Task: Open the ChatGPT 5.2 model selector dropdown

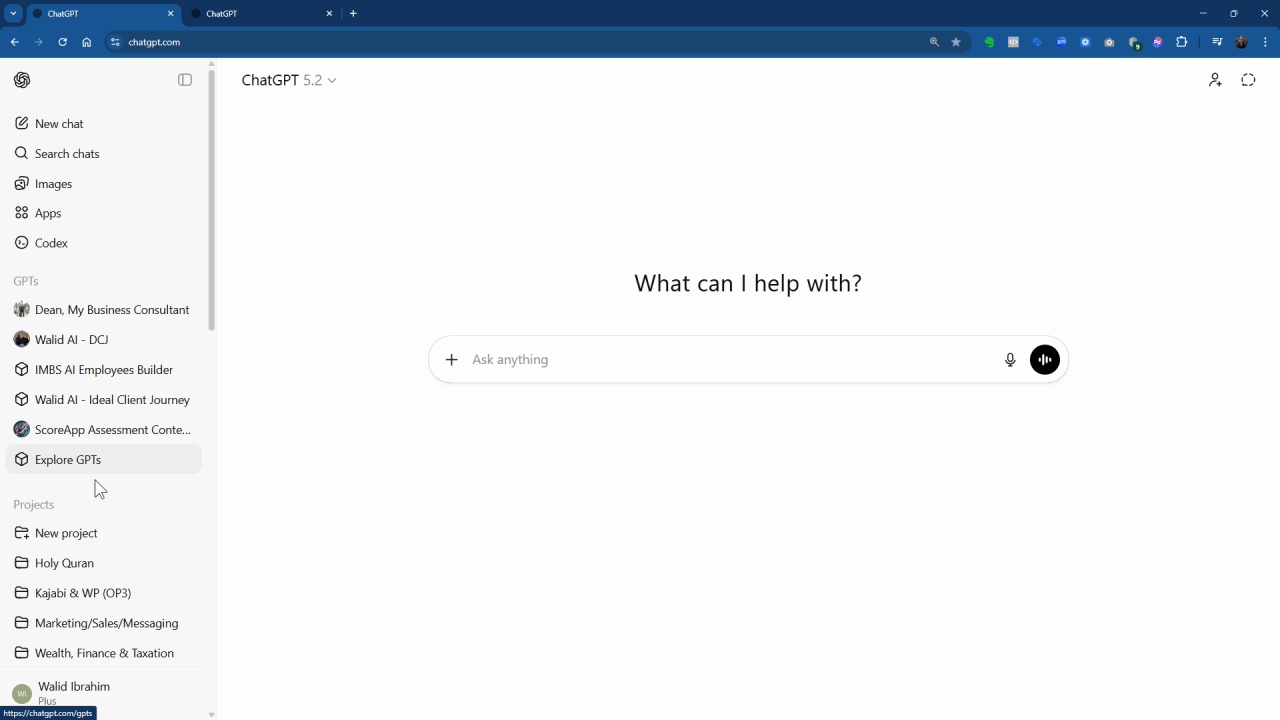Action: click(x=289, y=80)
